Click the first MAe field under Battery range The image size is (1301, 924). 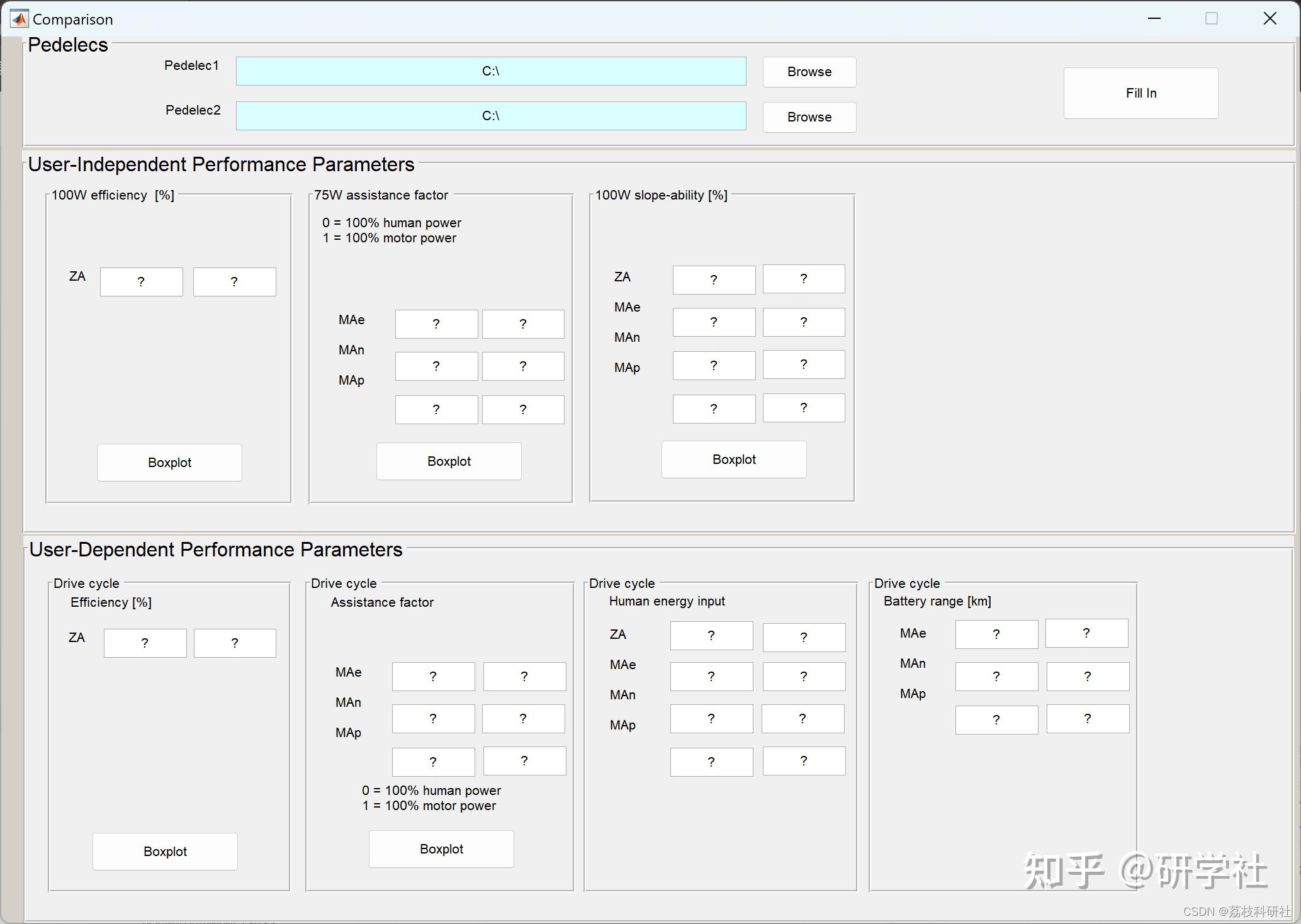coord(996,634)
